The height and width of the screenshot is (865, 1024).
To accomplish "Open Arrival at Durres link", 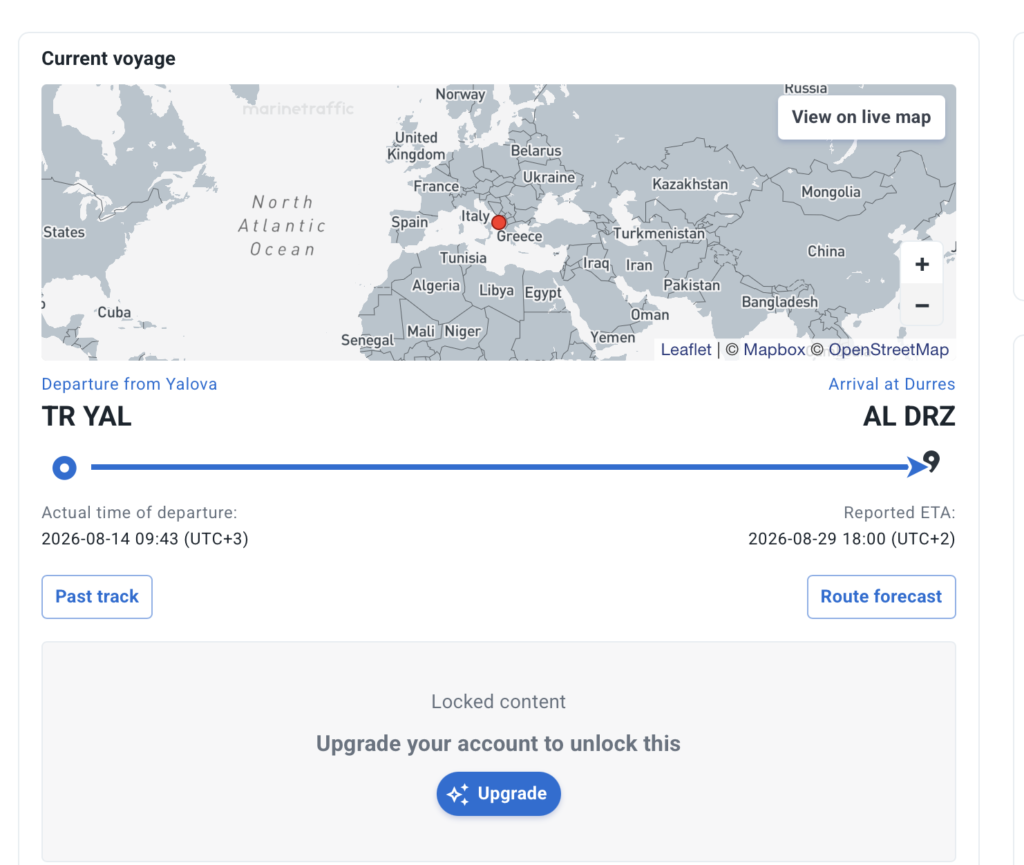I will [x=891, y=384].
